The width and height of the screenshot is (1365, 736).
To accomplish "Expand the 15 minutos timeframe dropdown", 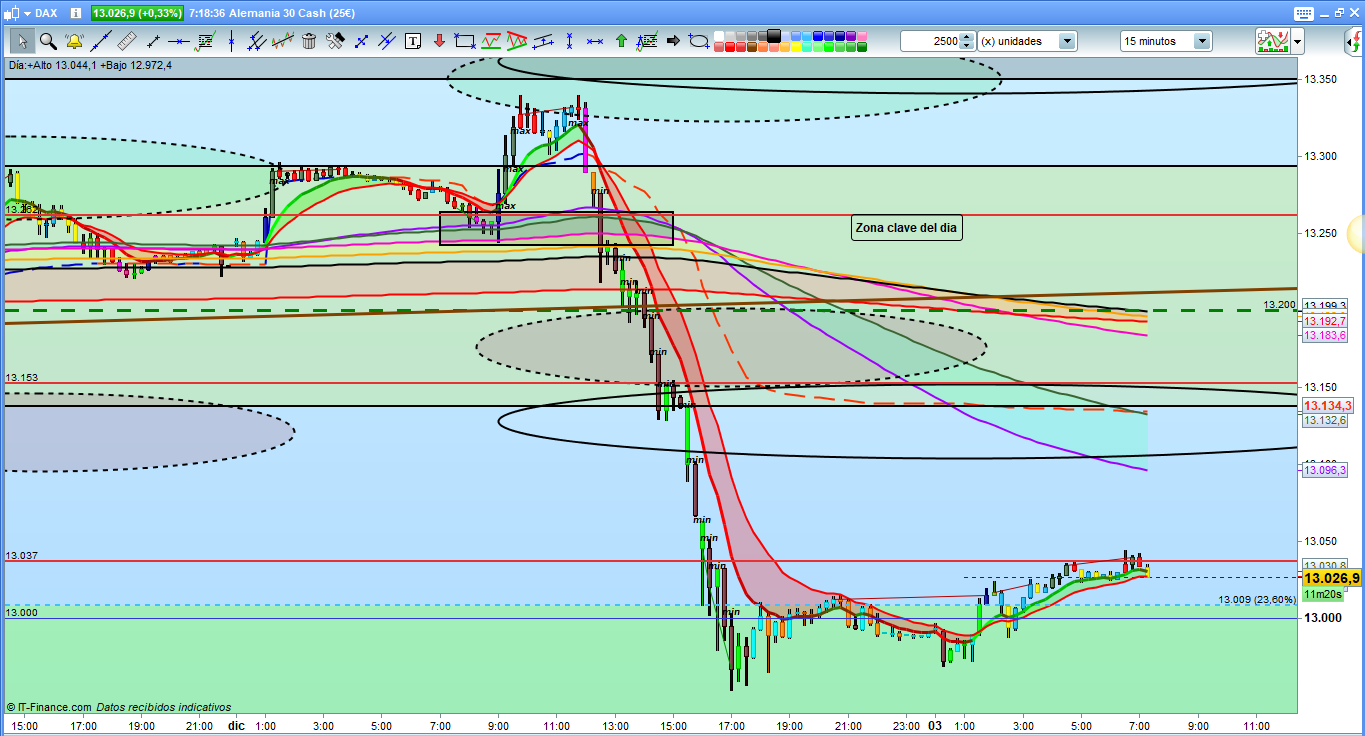I will coord(1201,41).
